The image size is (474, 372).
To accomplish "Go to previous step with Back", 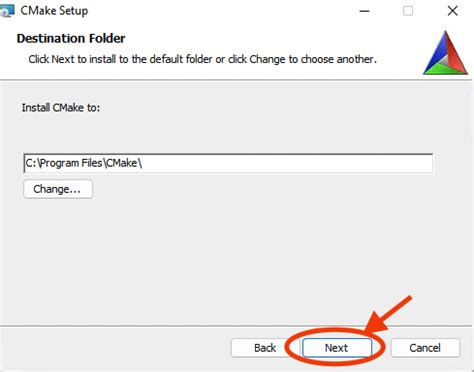I will pyautogui.click(x=265, y=348).
